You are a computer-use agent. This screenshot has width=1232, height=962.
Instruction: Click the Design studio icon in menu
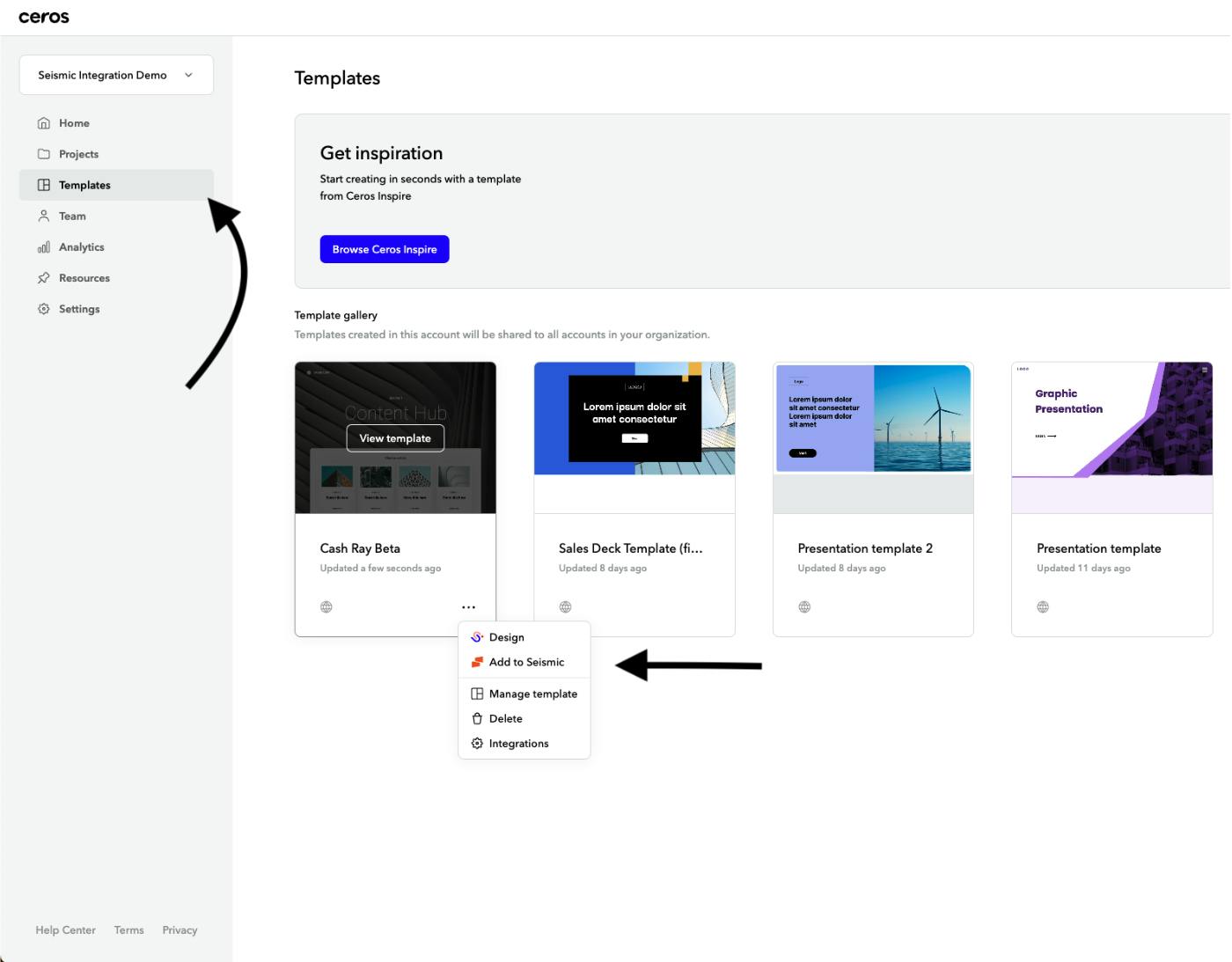tap(477, 637)
